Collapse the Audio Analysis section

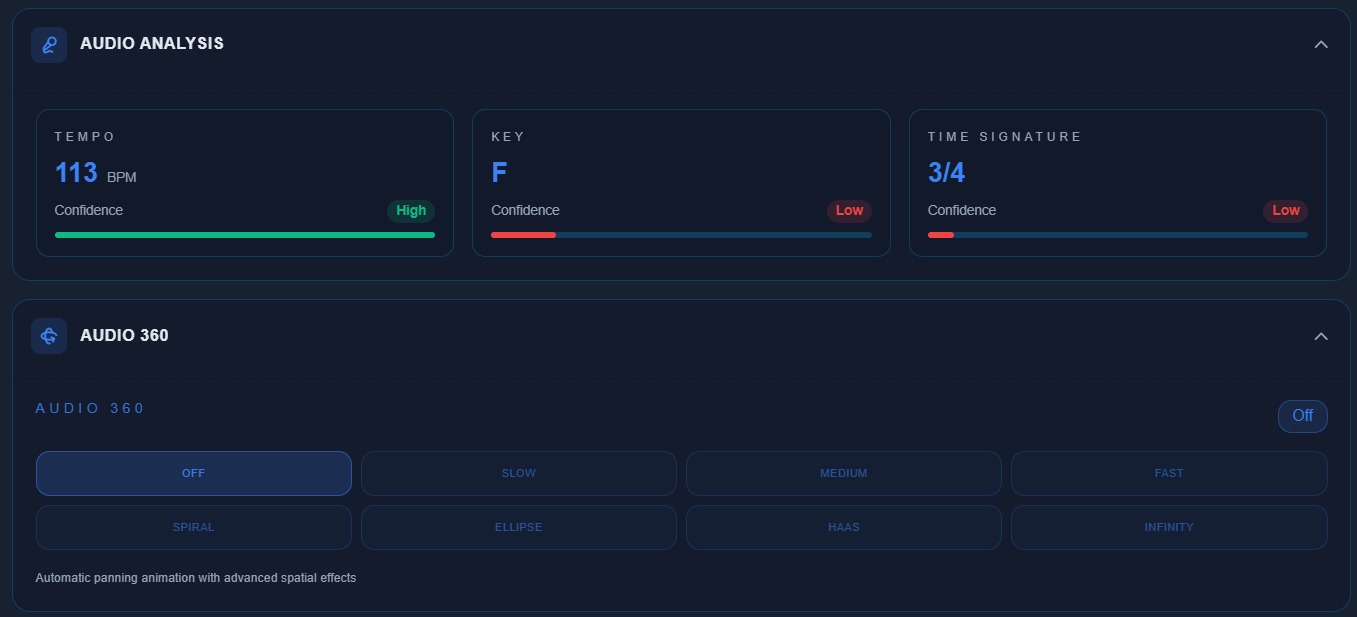click(x=1321, y=45)
